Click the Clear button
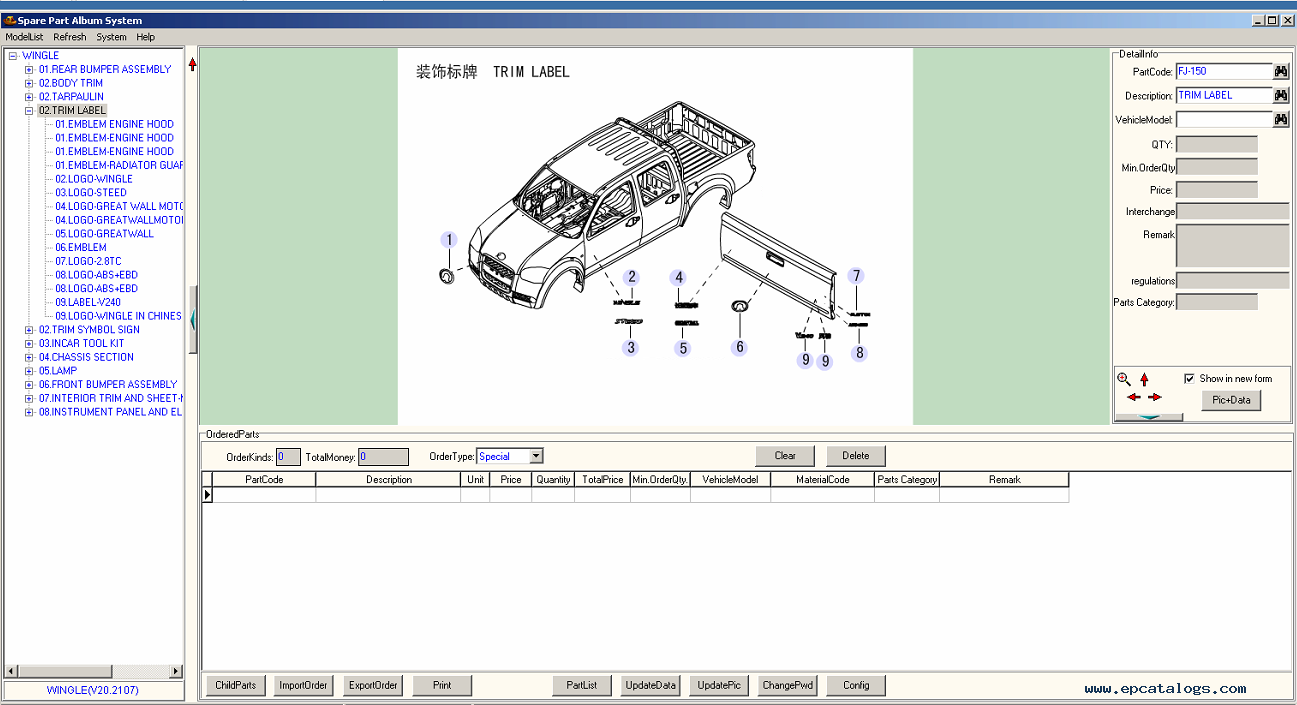The image size is (1297, 705). pyautogui.click(x=786, y=456)
